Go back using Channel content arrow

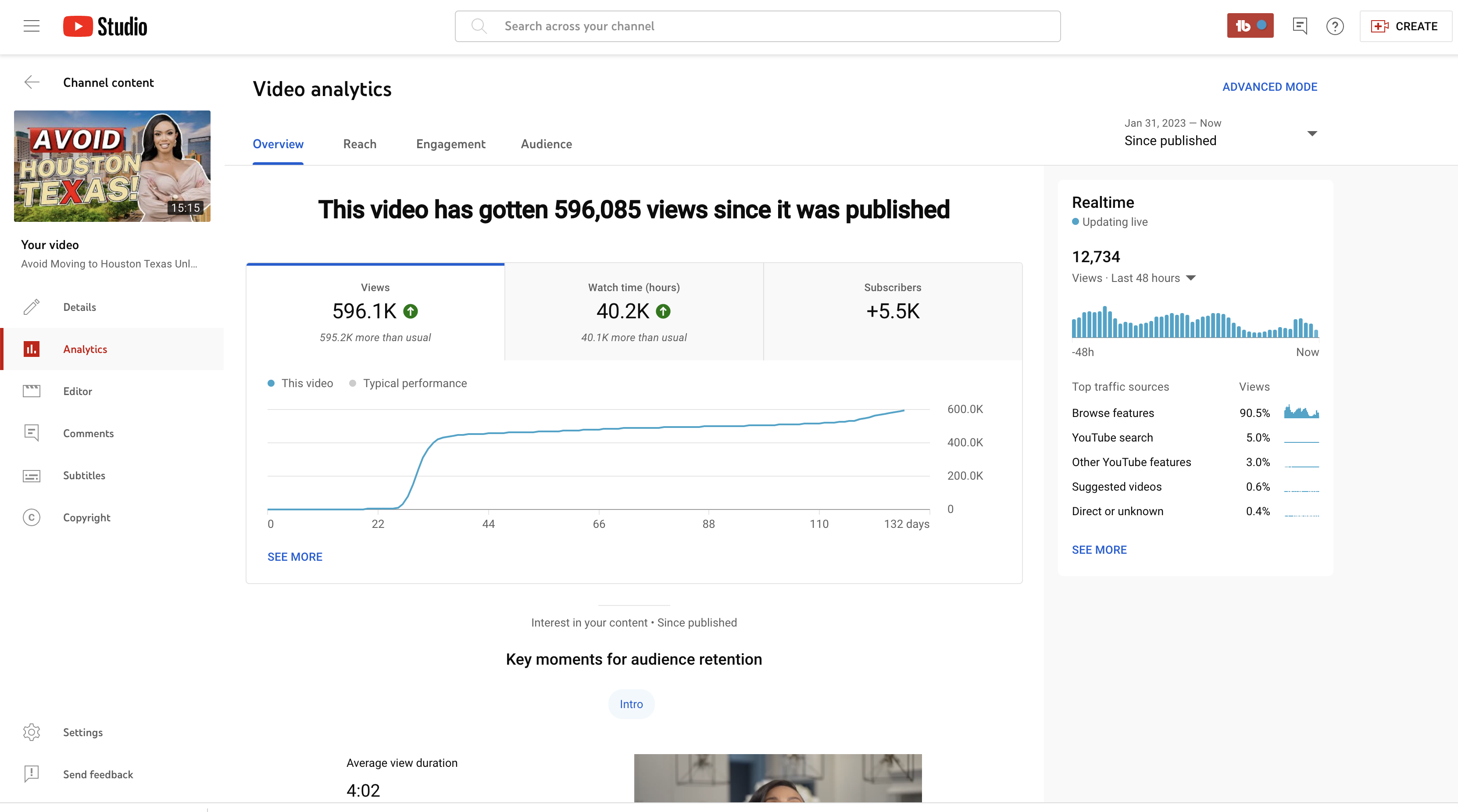pyautogui.click(x=32, y=82)
